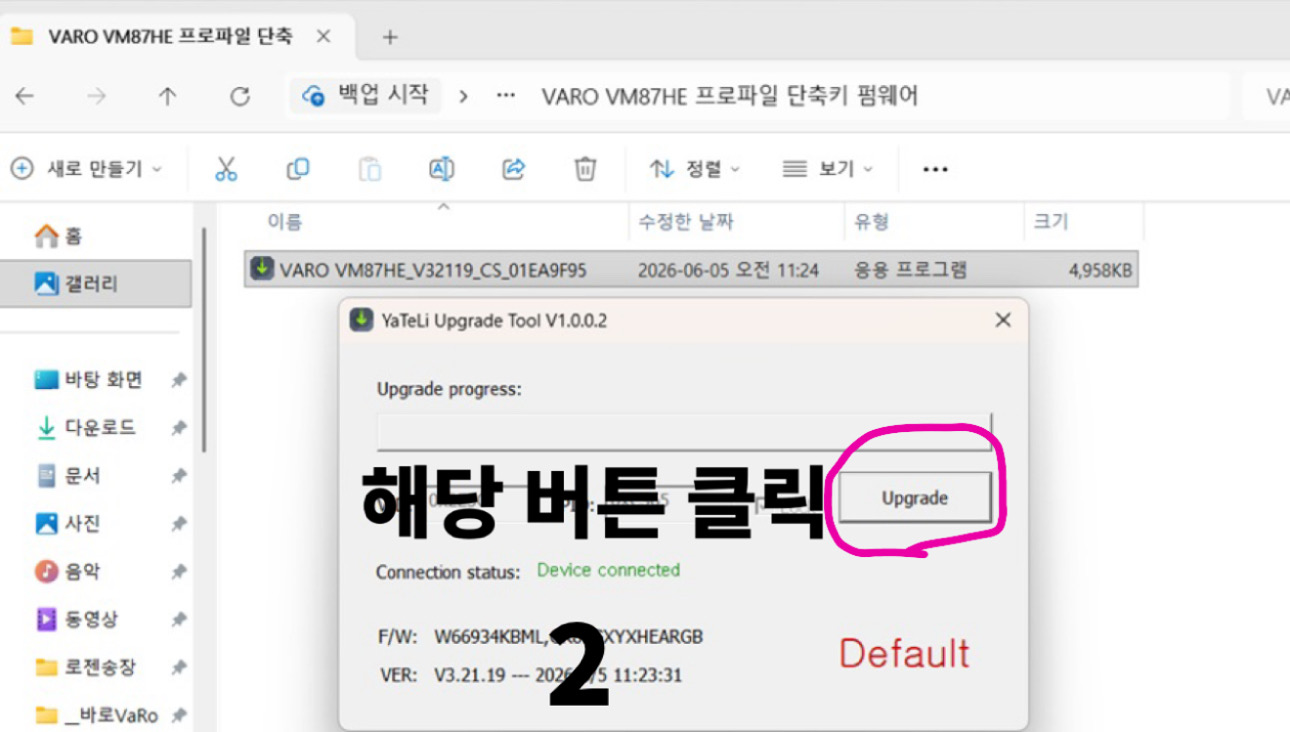Click the file size cell 4,958KB

1100,270
